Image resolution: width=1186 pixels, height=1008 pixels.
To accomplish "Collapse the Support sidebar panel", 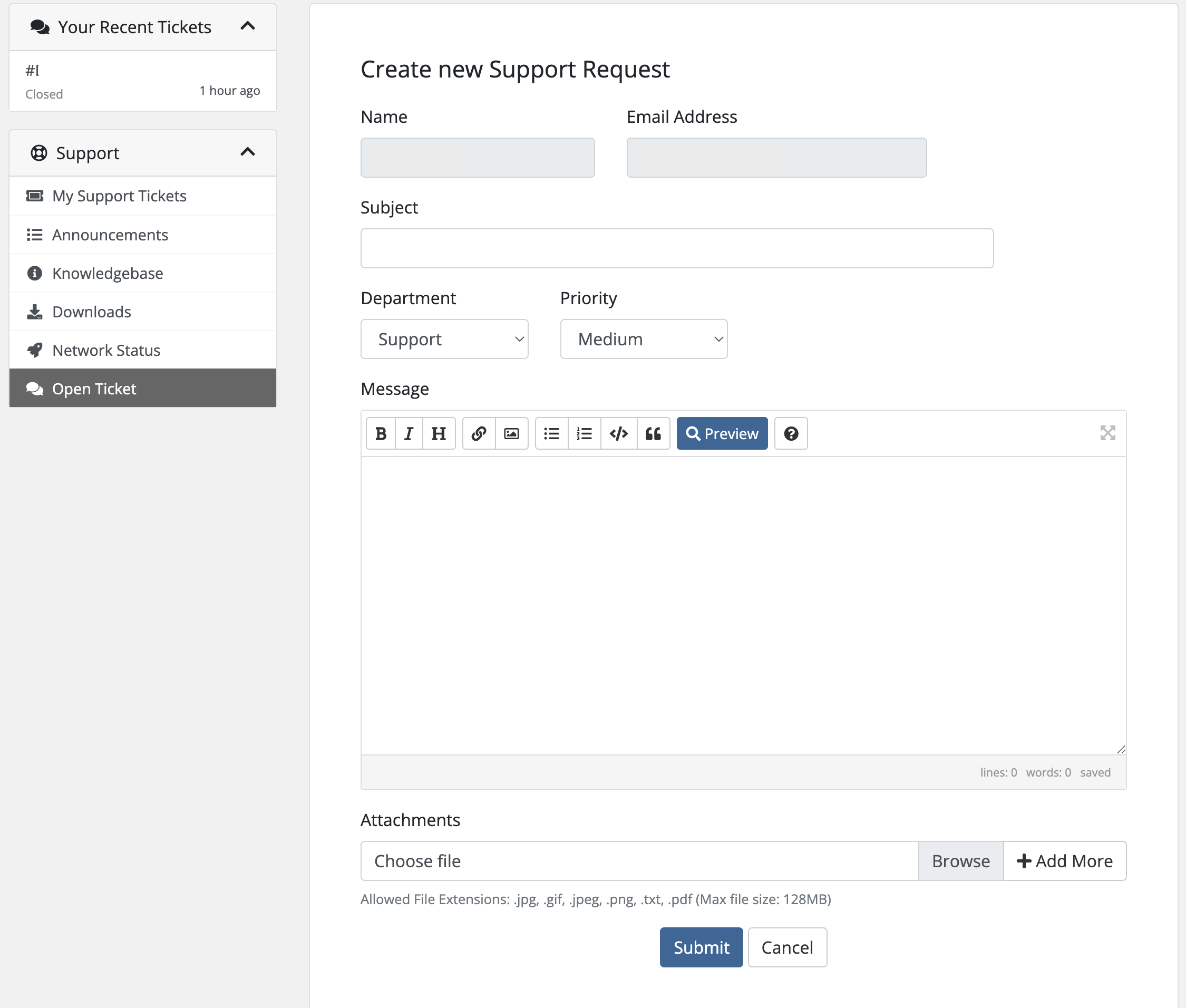I will point(247,152).
